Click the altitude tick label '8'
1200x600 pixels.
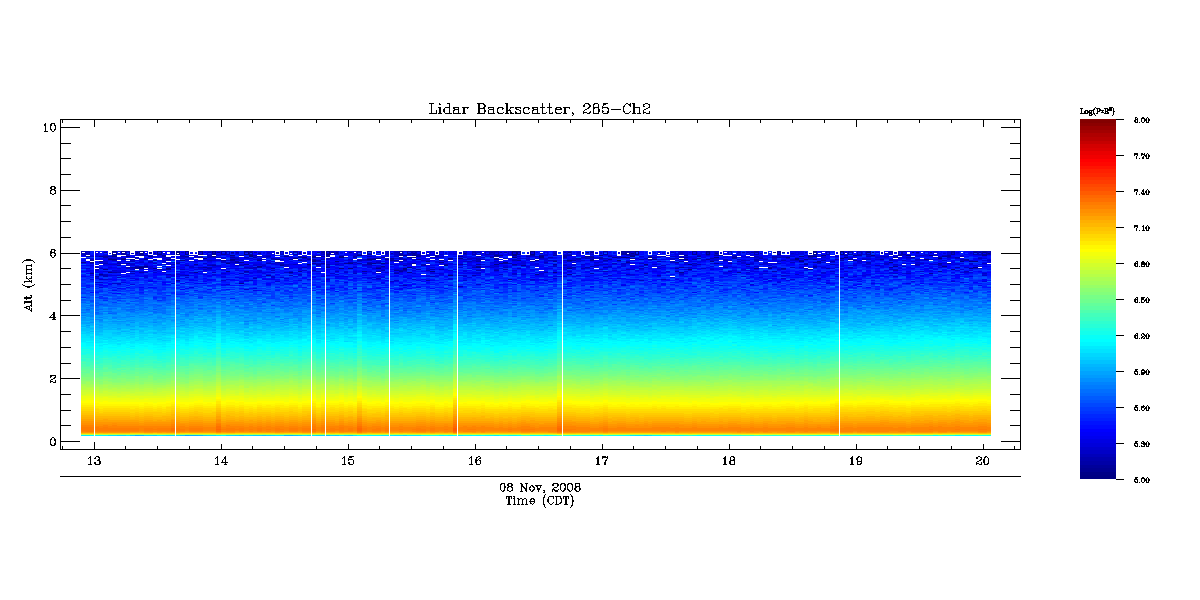52,190
